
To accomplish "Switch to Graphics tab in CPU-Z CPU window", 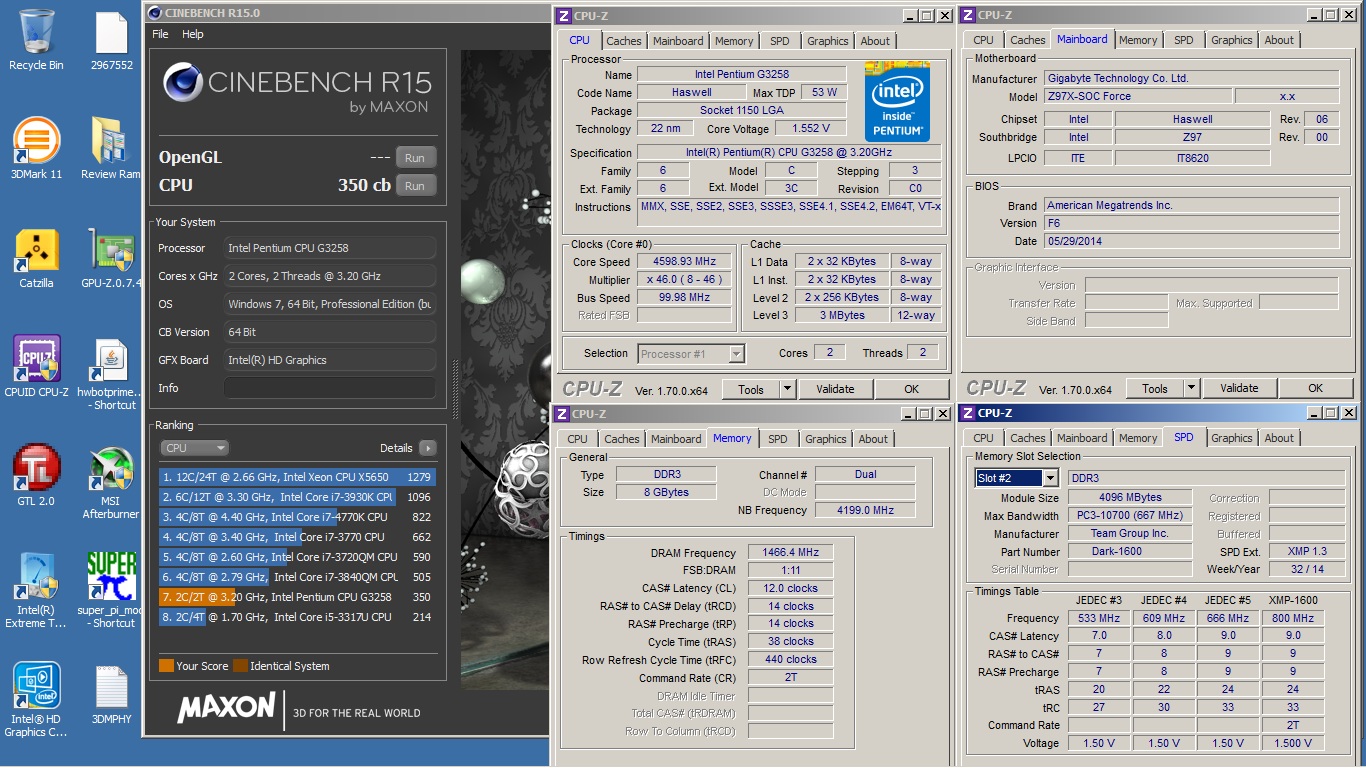I will [x=828, y=41].
